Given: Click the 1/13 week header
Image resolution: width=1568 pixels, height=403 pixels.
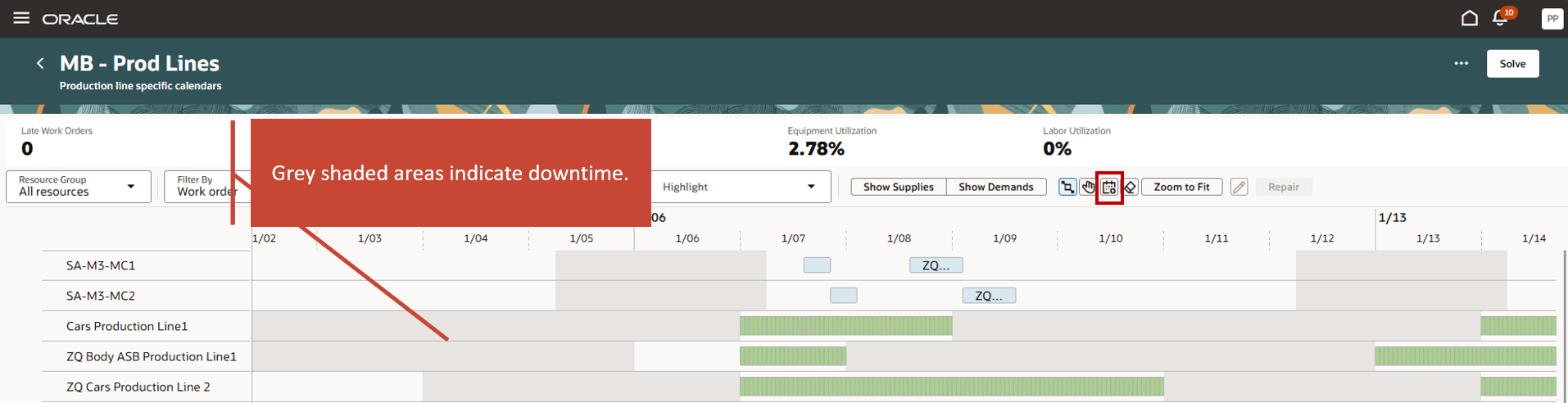Looking at the screenshot, I should 1393,218.
